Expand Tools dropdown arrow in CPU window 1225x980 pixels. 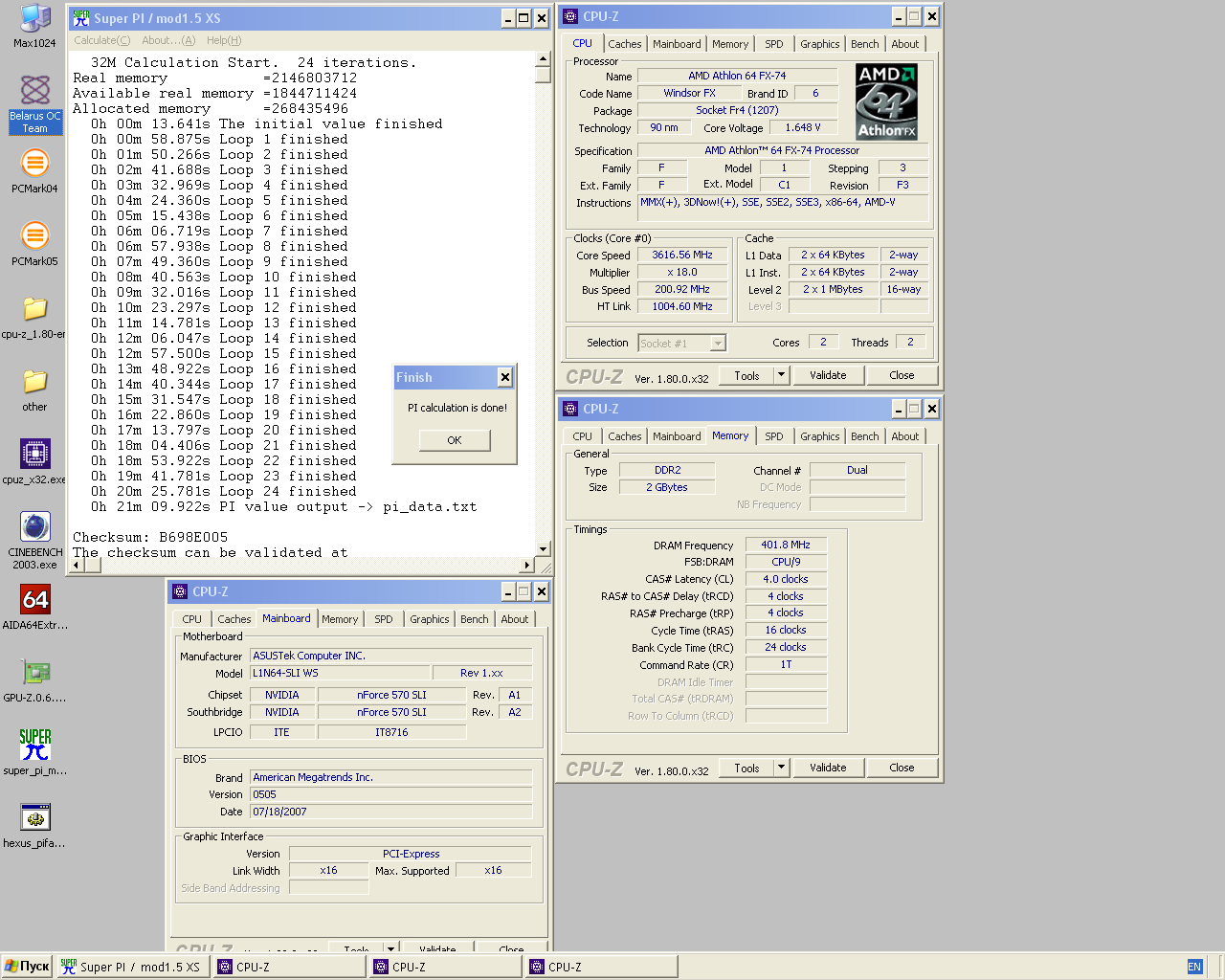click(x=782, y=375)
